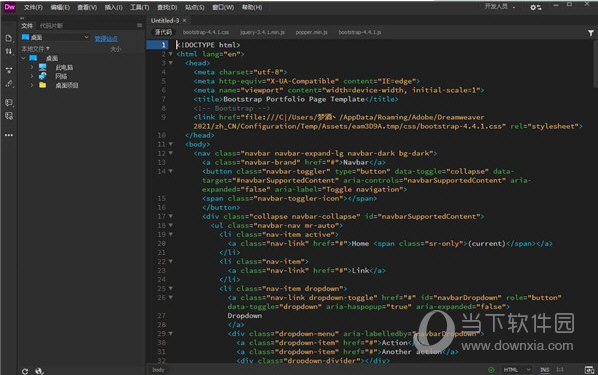Open the Help (帮助) menu
Screen dimensions: 598x375
252,7
